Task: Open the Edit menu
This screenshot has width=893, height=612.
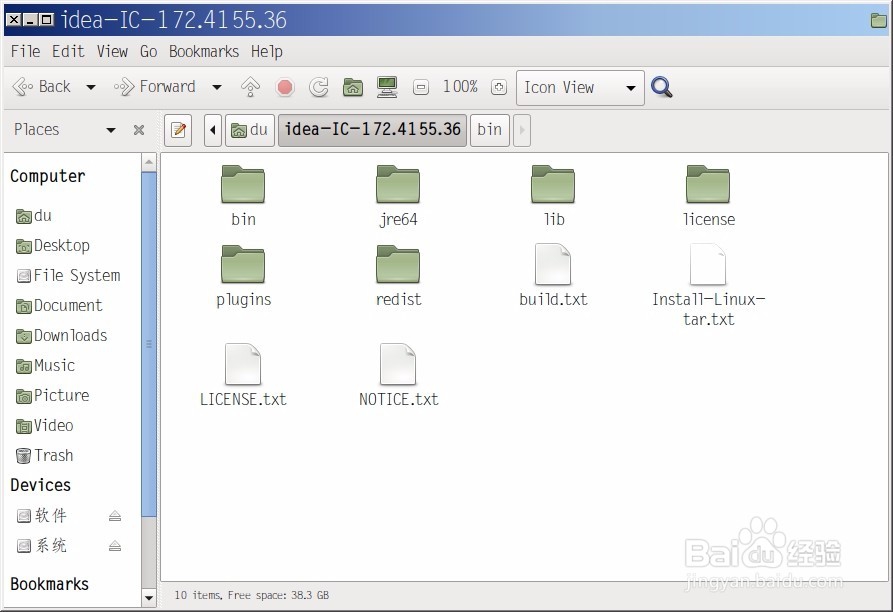Action: [x=68, y=51]
